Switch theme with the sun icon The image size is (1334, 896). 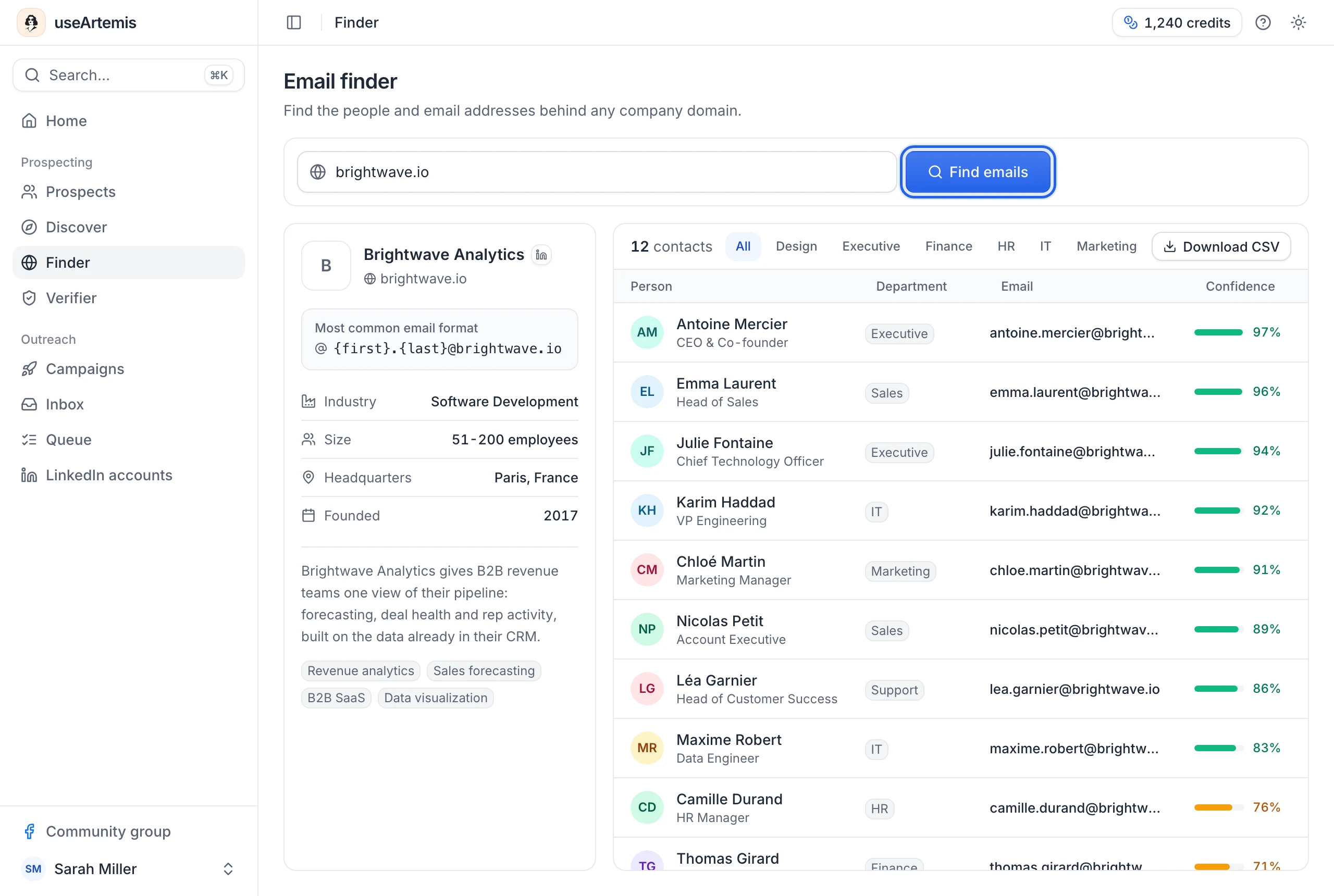click(x=1299, y=22)
